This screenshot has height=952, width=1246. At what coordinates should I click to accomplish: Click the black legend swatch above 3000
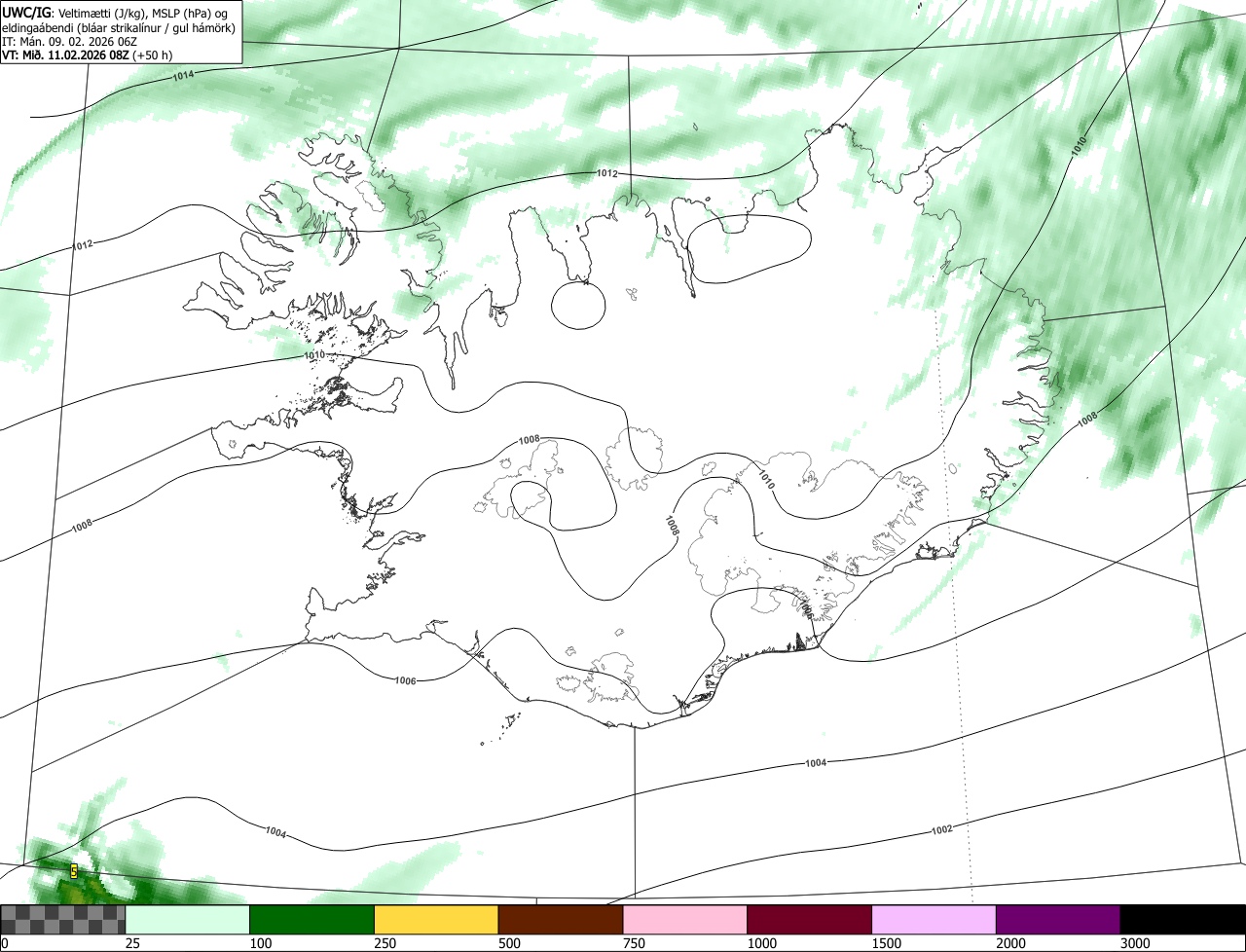[1183, 920]
